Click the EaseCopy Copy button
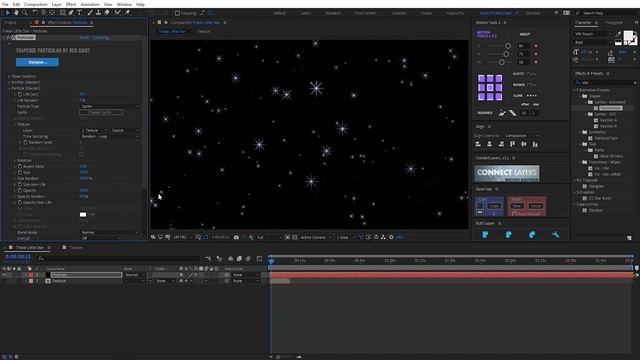Viewport: 640px width, 360px height. (494, 206)
